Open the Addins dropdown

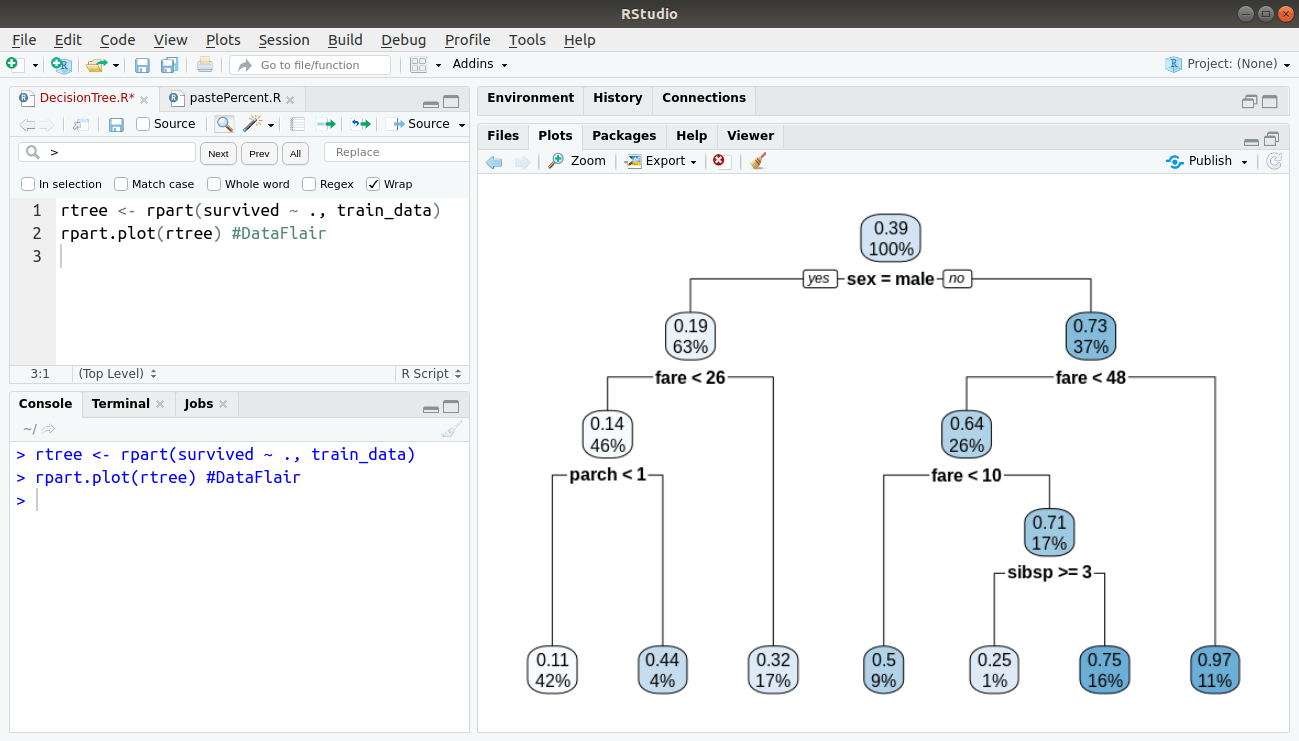[480, 64]
